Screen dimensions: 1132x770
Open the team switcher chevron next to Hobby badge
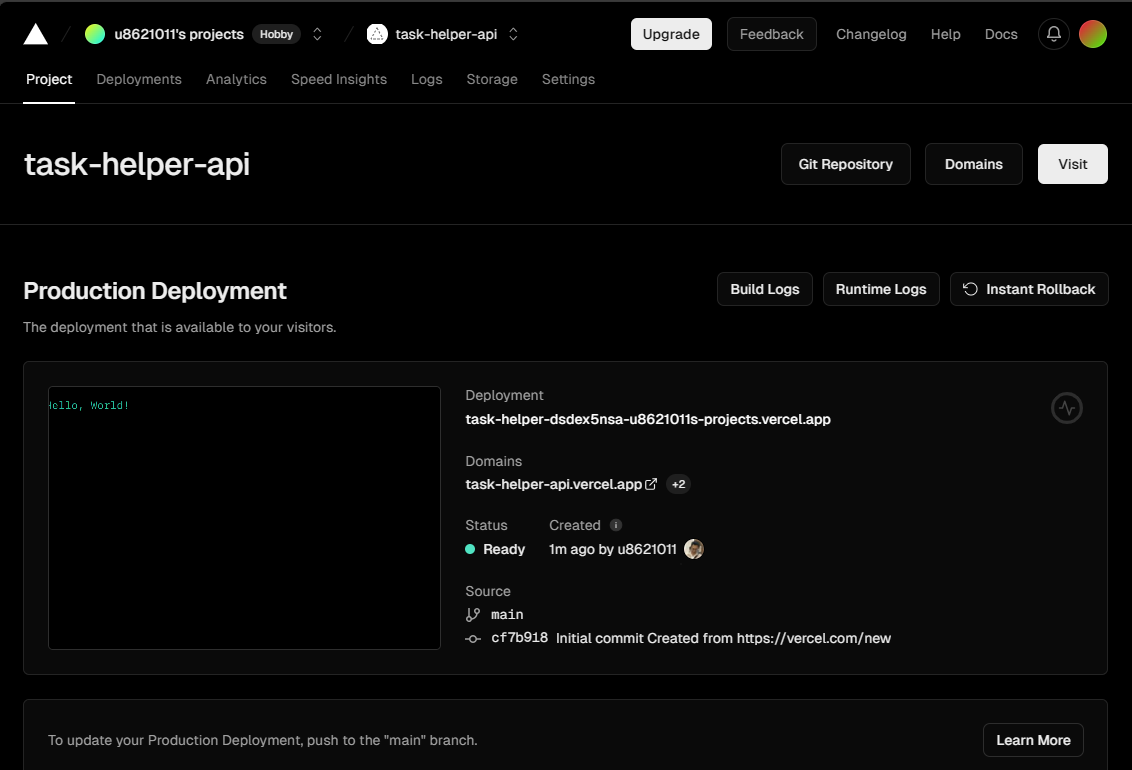(x=317, y=33)
